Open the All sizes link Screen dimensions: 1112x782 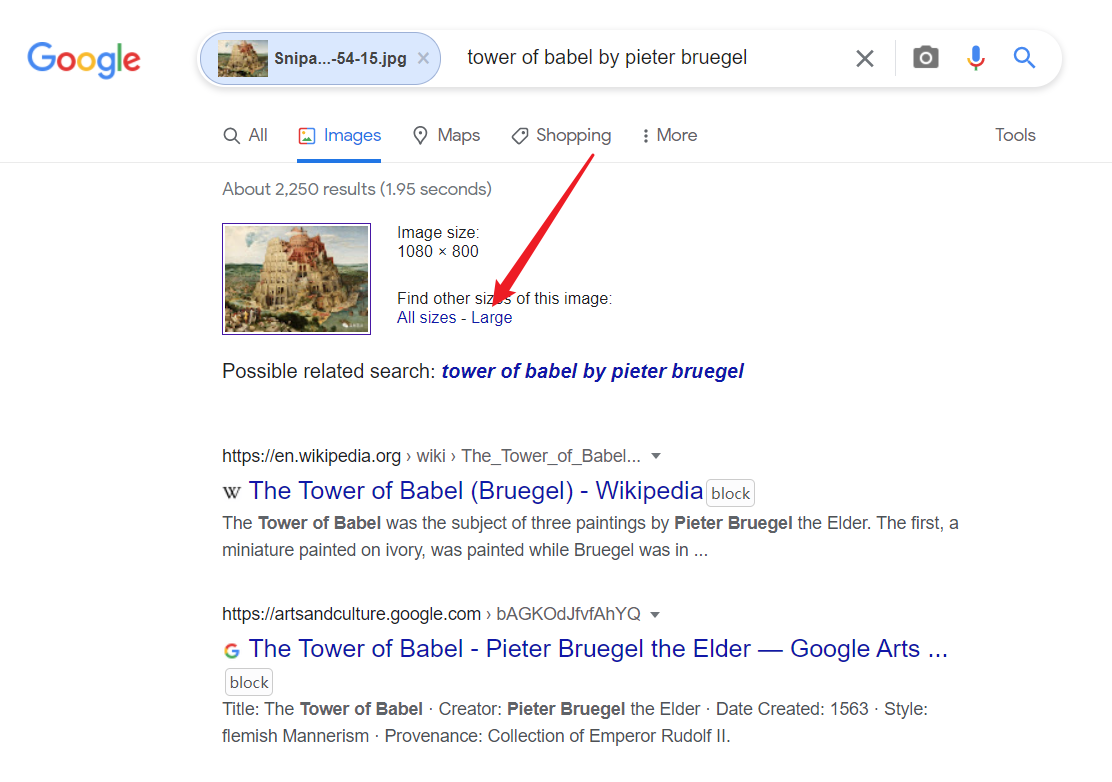click(426, 318)
